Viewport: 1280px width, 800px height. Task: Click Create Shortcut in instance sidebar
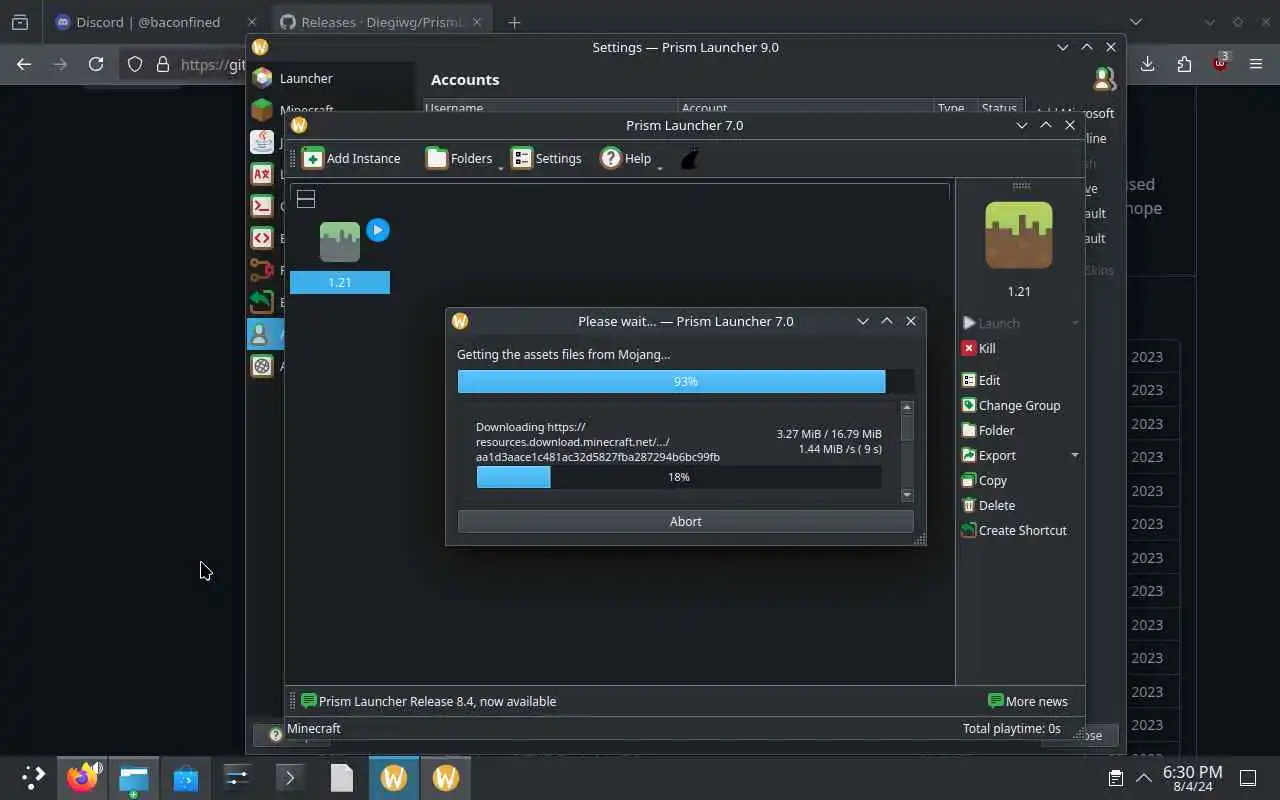coord(1014,530)
